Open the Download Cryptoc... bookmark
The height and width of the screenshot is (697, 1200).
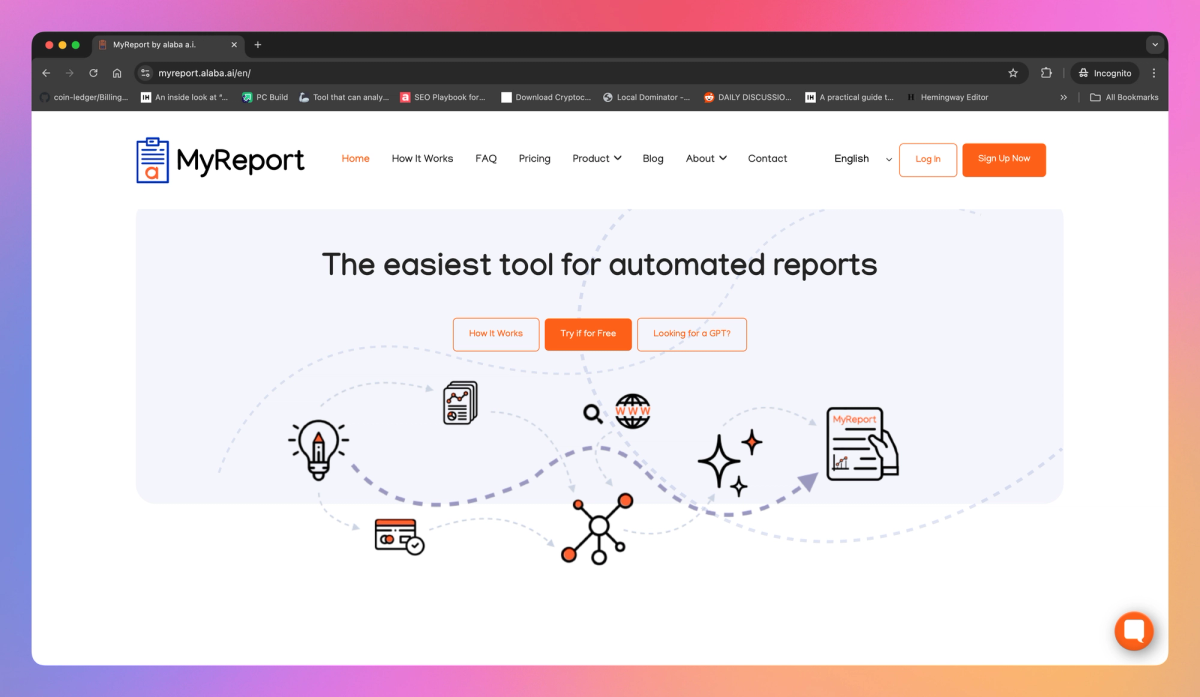pos(547,97)
